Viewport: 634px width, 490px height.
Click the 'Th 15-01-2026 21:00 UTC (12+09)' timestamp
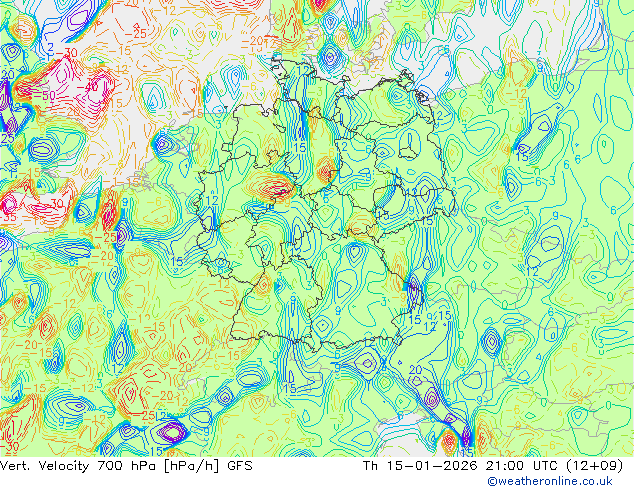point(493,466)
